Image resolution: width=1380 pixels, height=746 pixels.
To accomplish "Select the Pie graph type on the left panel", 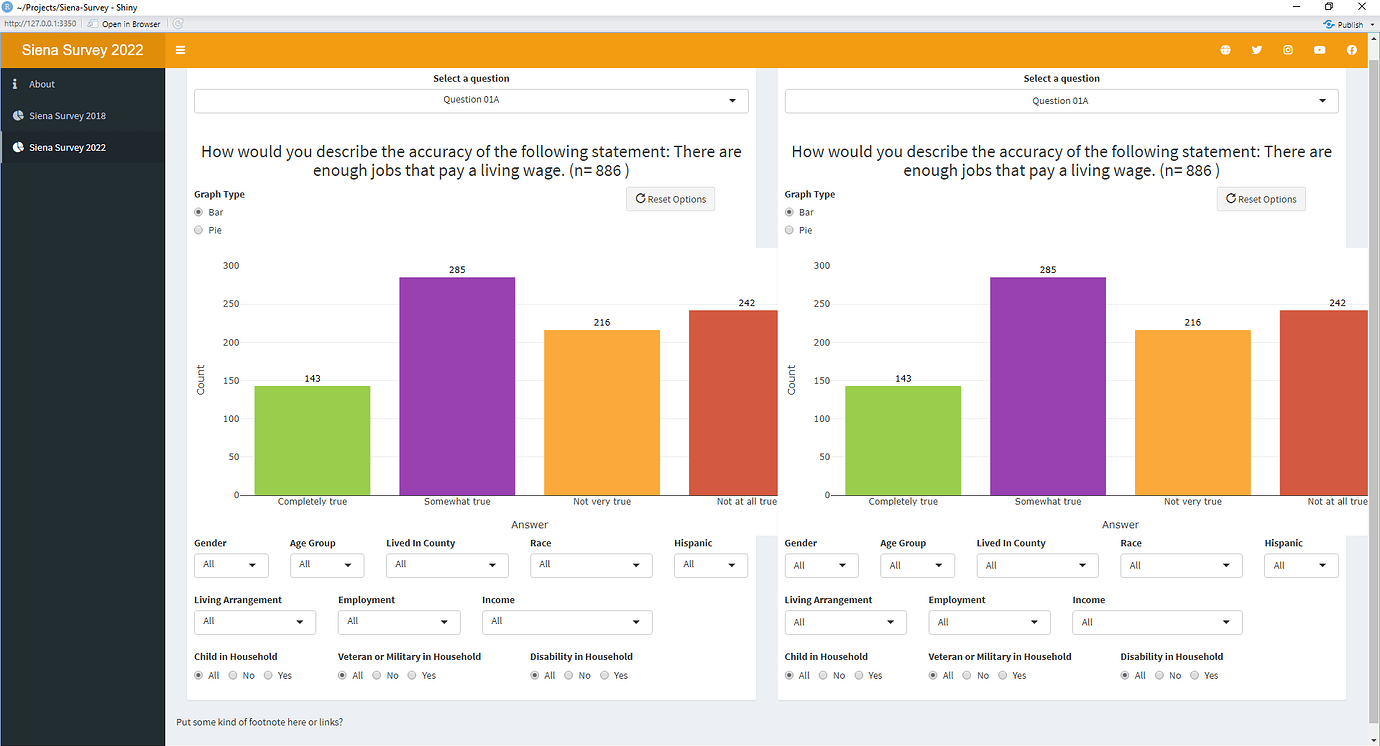I will 198,229.
